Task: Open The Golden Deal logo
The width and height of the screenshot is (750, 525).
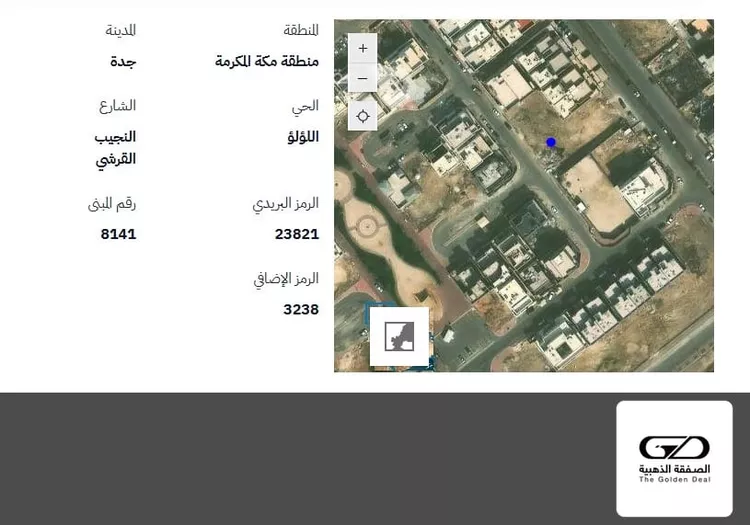Action: (x=674, y=459)
